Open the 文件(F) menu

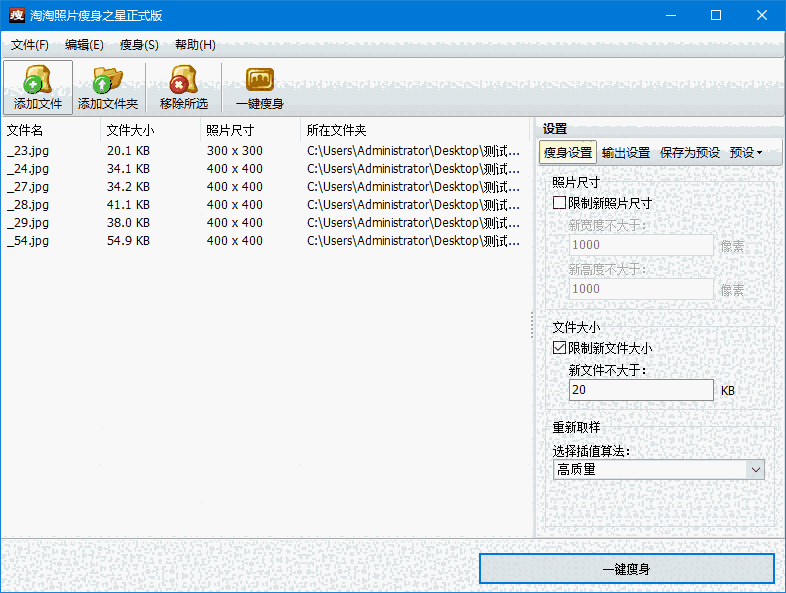pyautogui.click(x=30, y=45)
